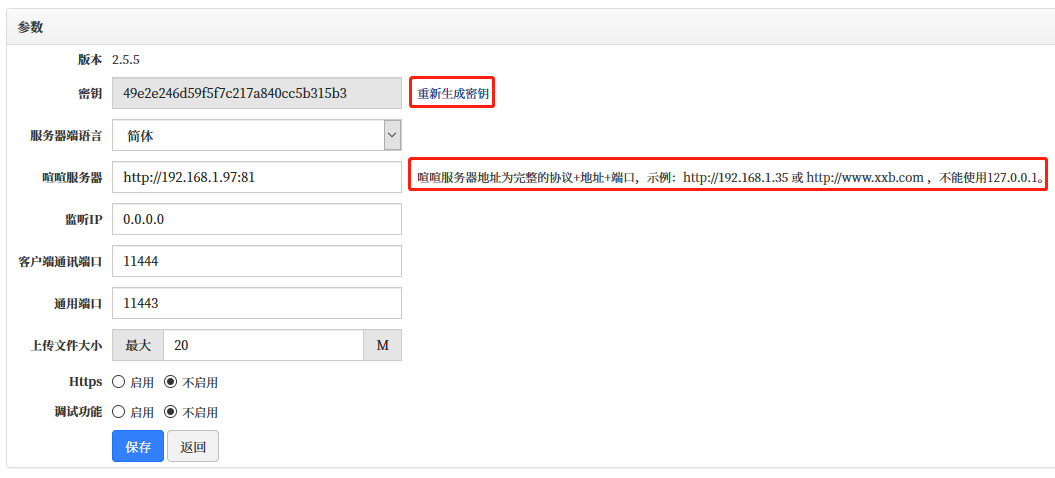Image resolution: width=1055 pixels, height=478 pixels.
Task: Click the 返回 button
Action: (x=192, y=447)
